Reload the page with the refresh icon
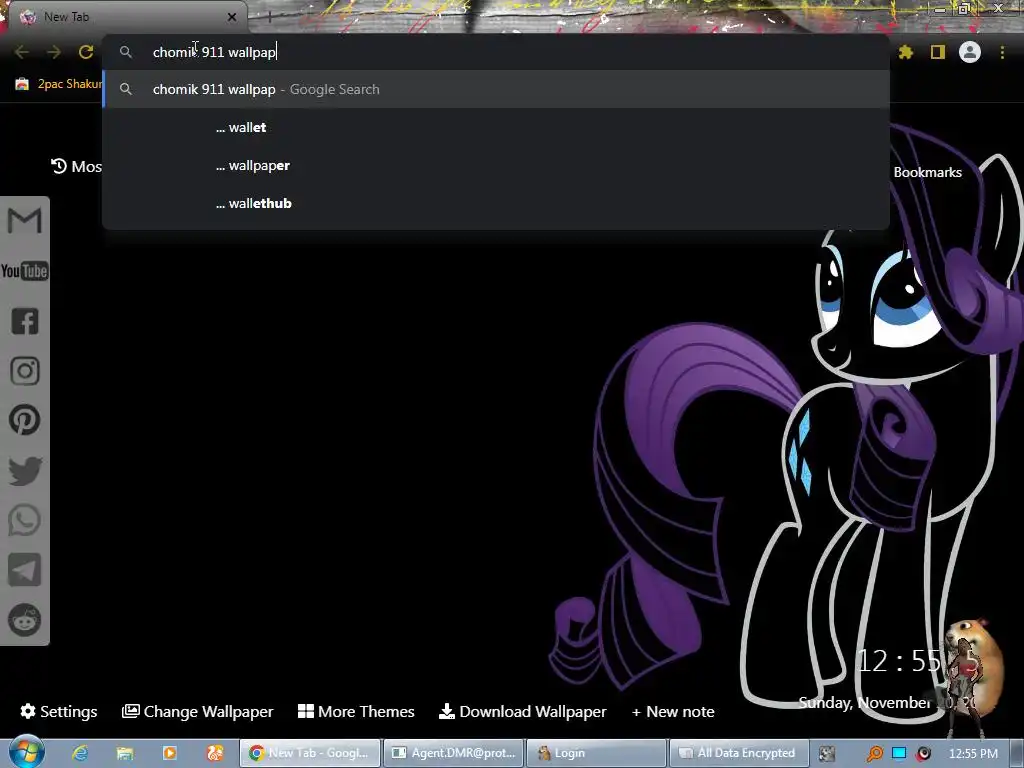Image resolution: width=1024 pixels, height=768 pixels. pos(86,52)
